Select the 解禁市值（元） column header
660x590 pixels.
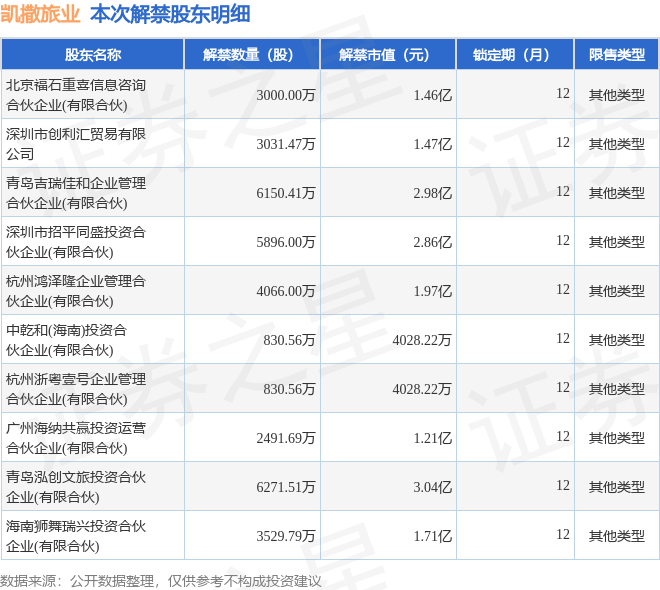click(388, 55)
